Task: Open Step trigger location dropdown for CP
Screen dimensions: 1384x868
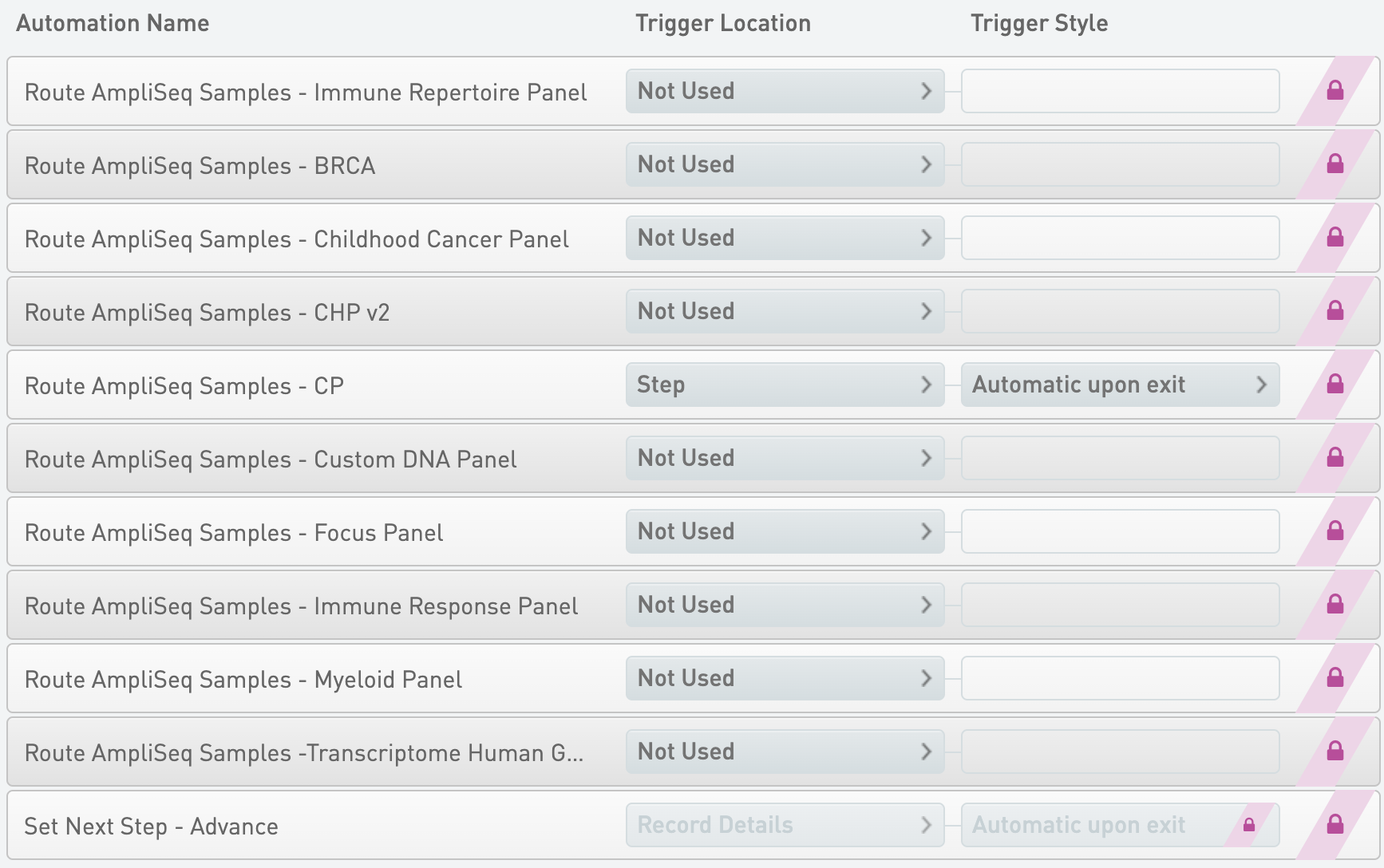Action: tap(785, 385)
